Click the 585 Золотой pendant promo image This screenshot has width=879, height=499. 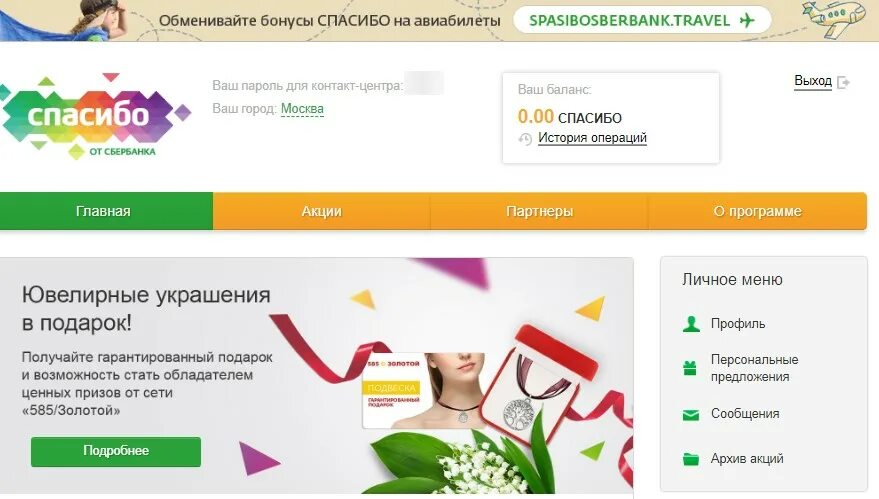[423, 390]
